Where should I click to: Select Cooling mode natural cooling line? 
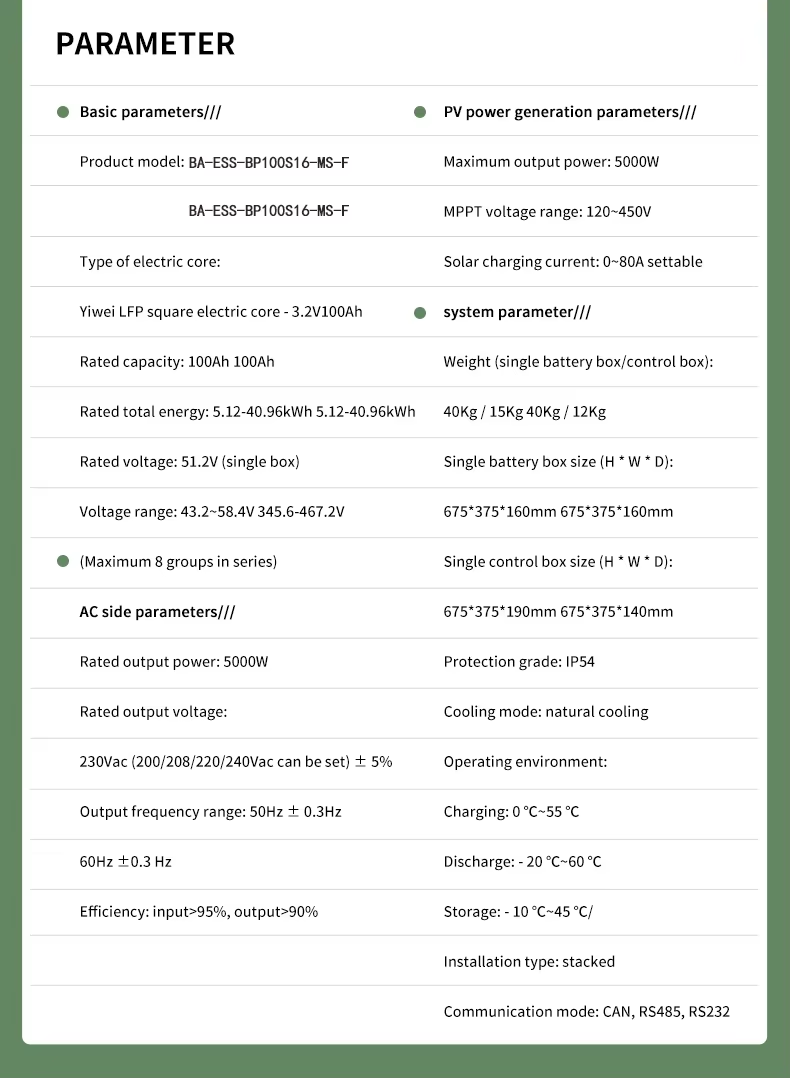pos(546,712)
